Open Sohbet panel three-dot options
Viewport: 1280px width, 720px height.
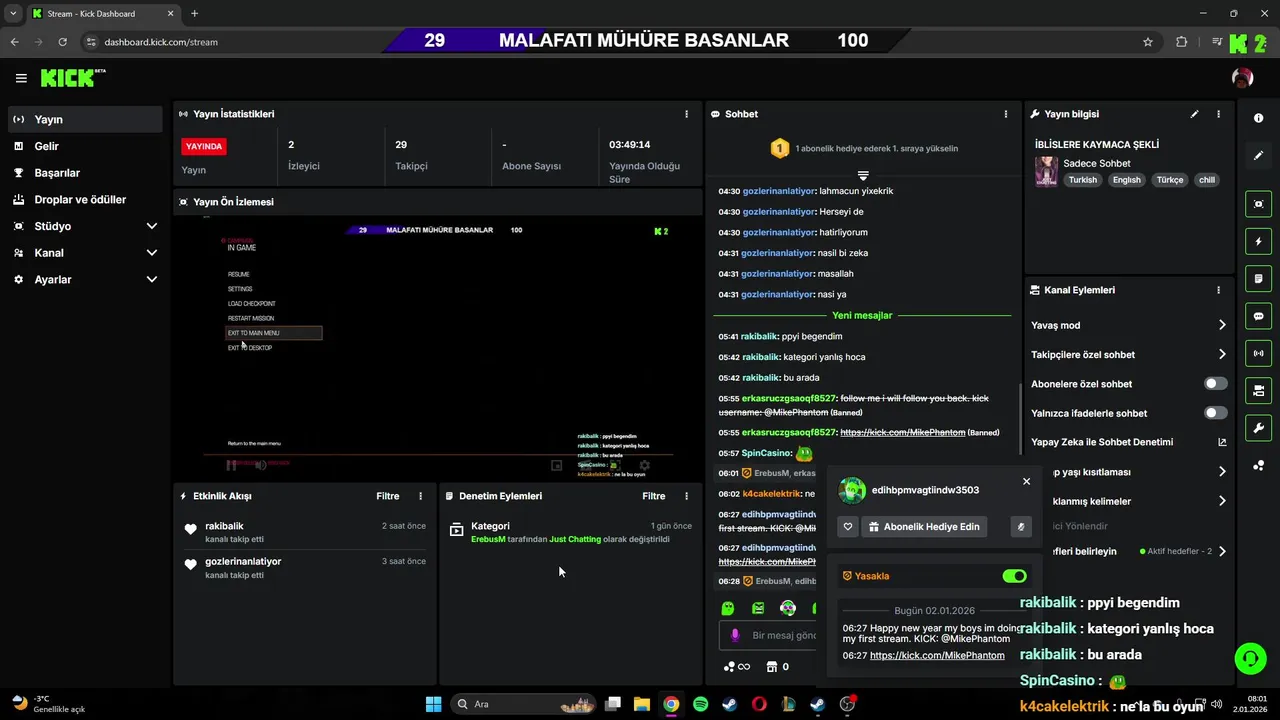(1006, 114)
